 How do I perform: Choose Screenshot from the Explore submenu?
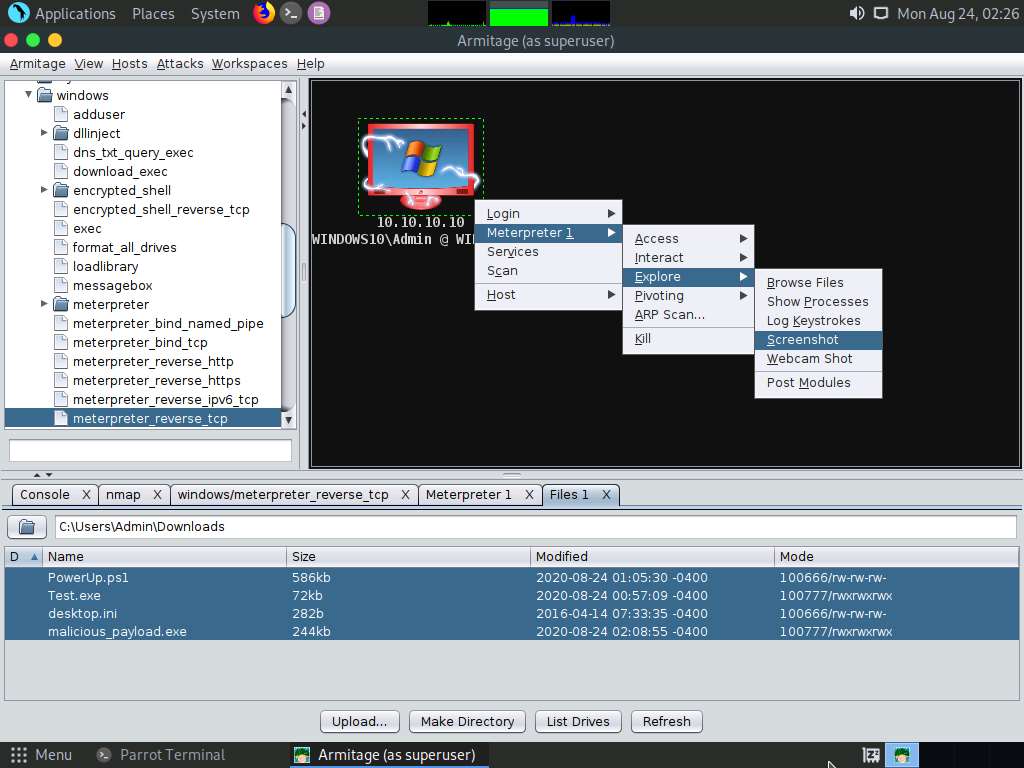818,340
